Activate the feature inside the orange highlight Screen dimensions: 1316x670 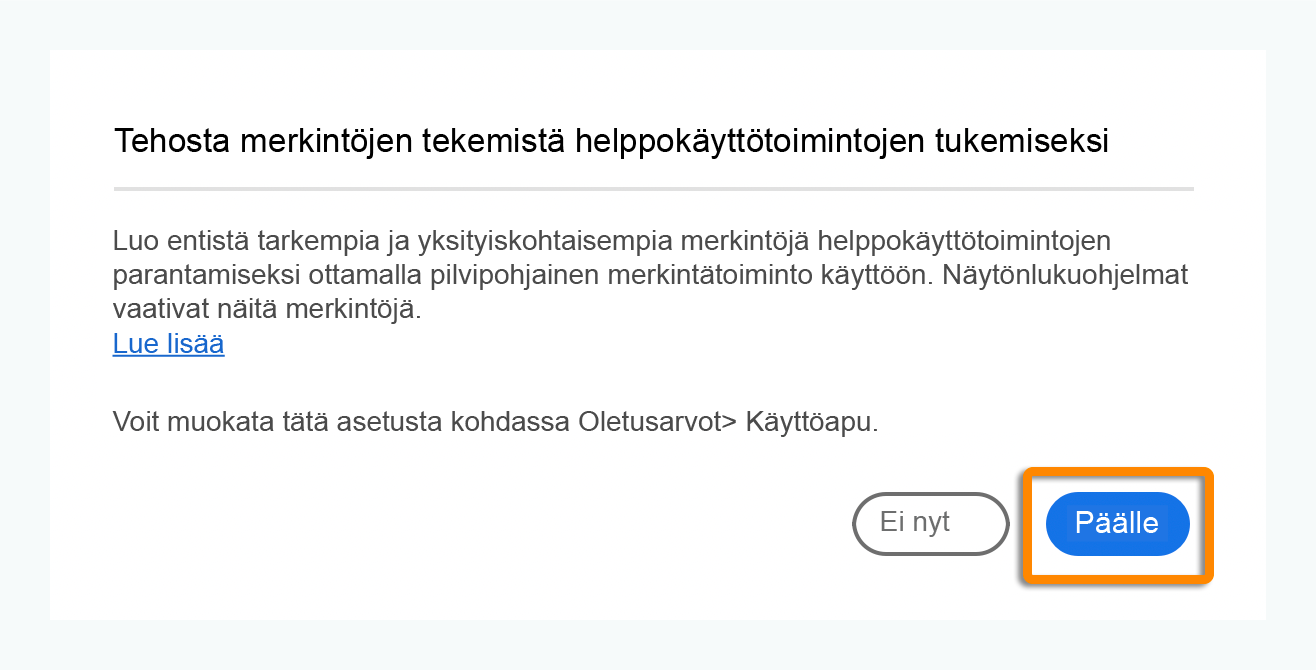[x=1117, y=523]
